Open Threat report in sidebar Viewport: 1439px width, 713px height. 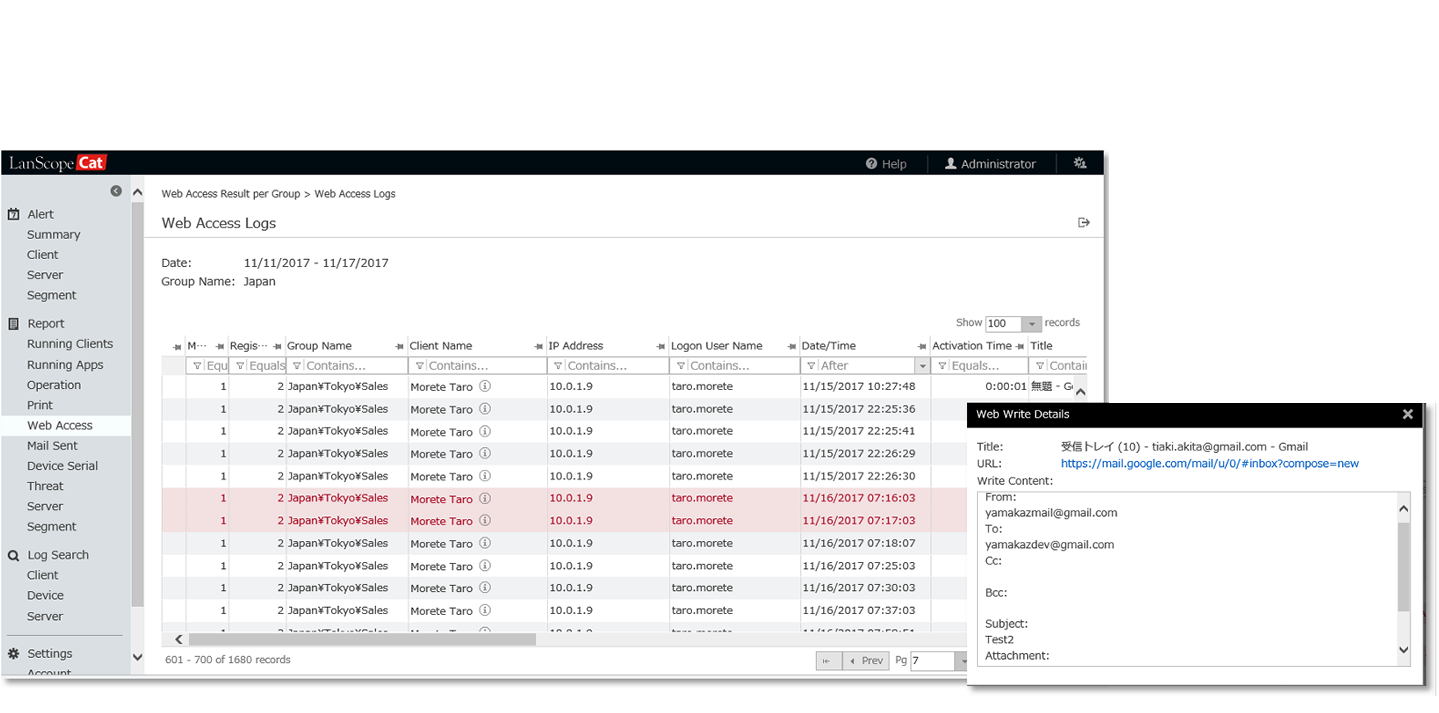tap(45, 486)
